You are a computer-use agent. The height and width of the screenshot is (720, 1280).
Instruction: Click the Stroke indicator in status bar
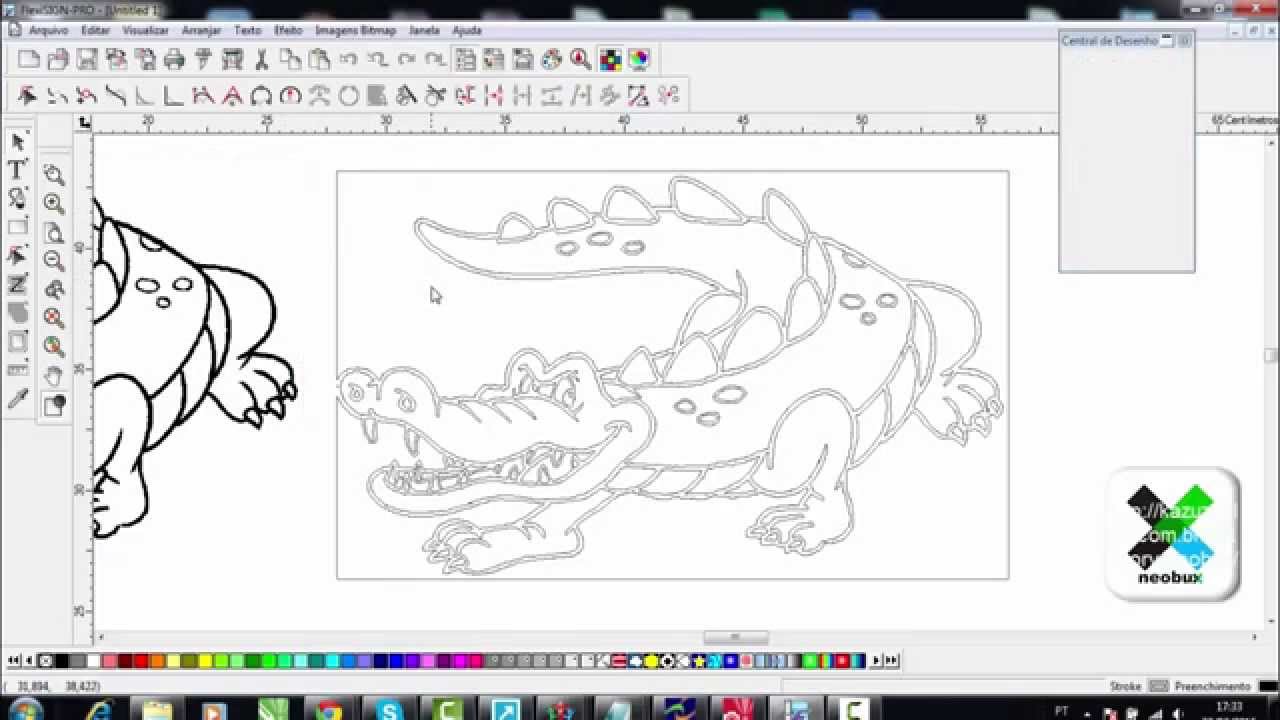click(x=1125, y=686)
